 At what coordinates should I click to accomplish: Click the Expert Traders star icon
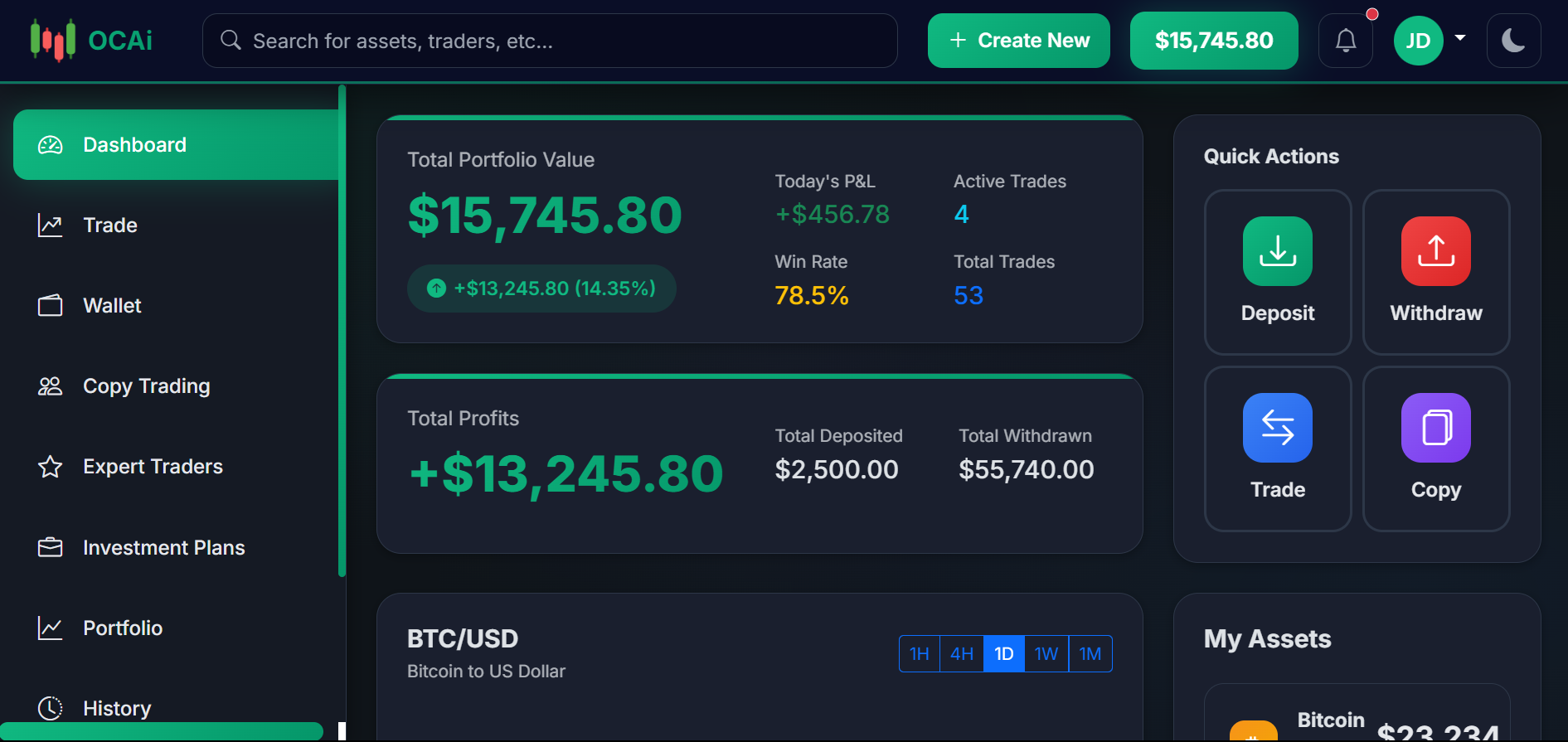51,467
